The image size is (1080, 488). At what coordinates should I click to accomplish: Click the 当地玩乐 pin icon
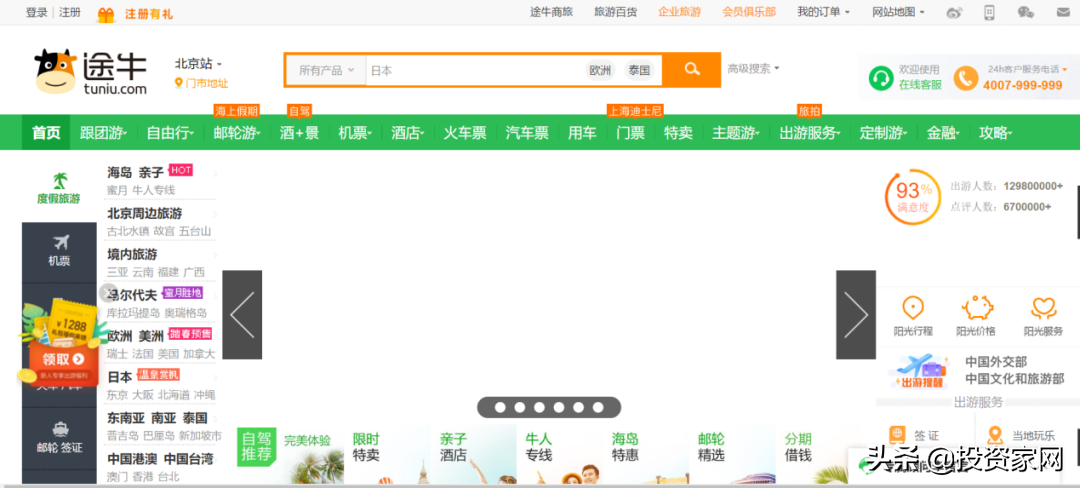pyautogui.click(x=994, y=435)
